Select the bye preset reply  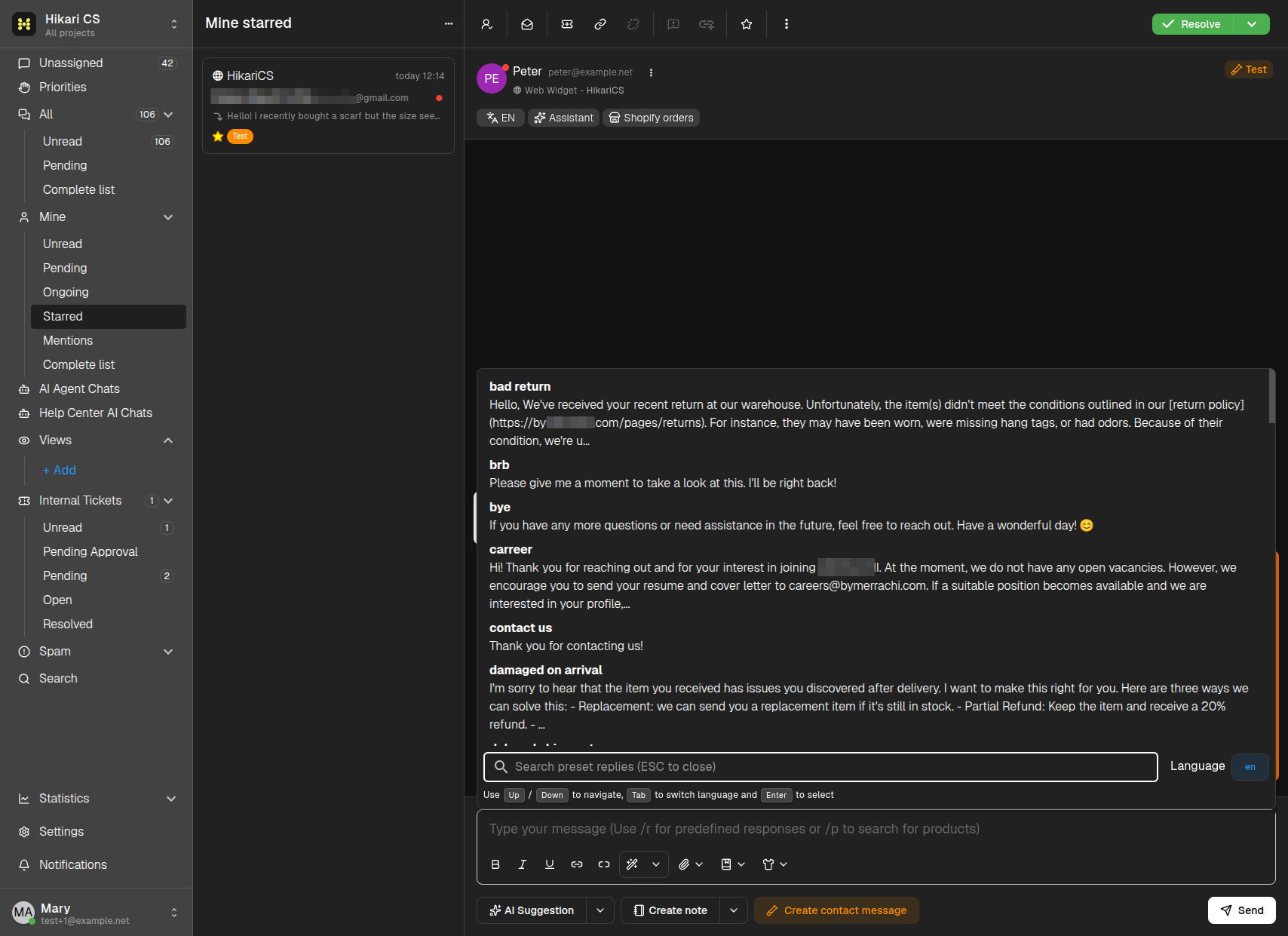[874, 517]
